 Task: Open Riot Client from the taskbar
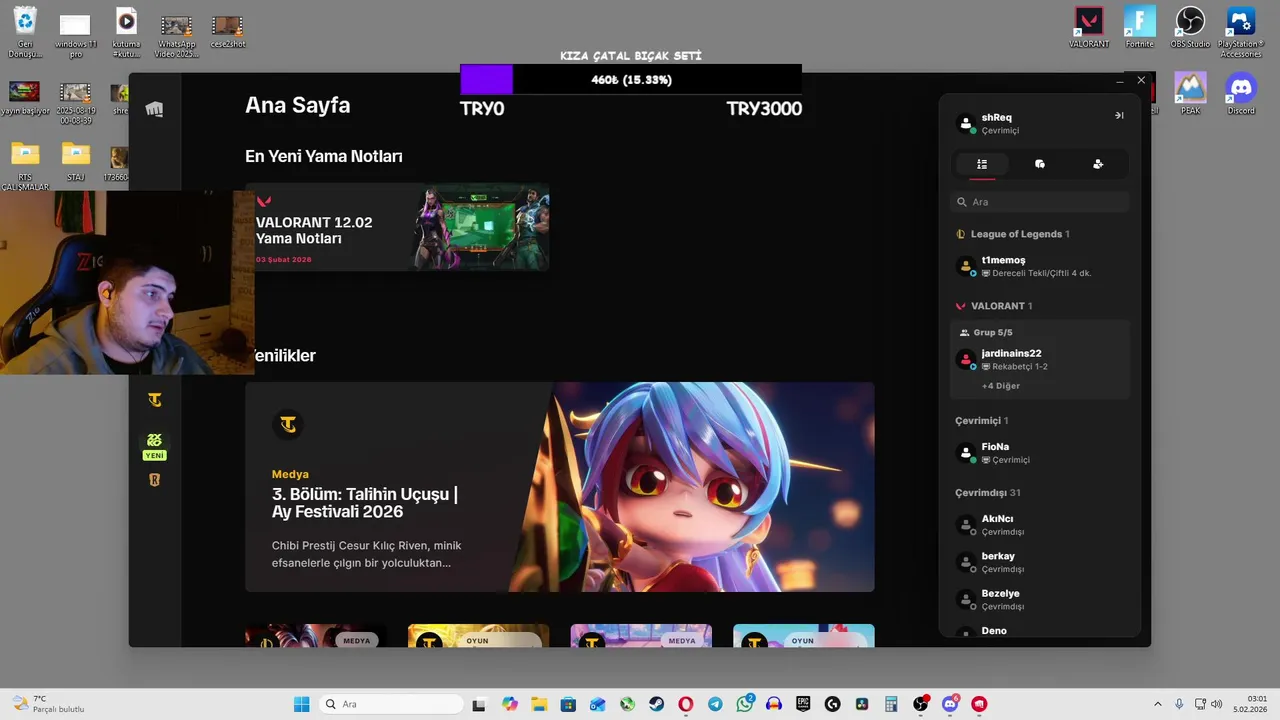pyautogui.click(x=979, y=704)
